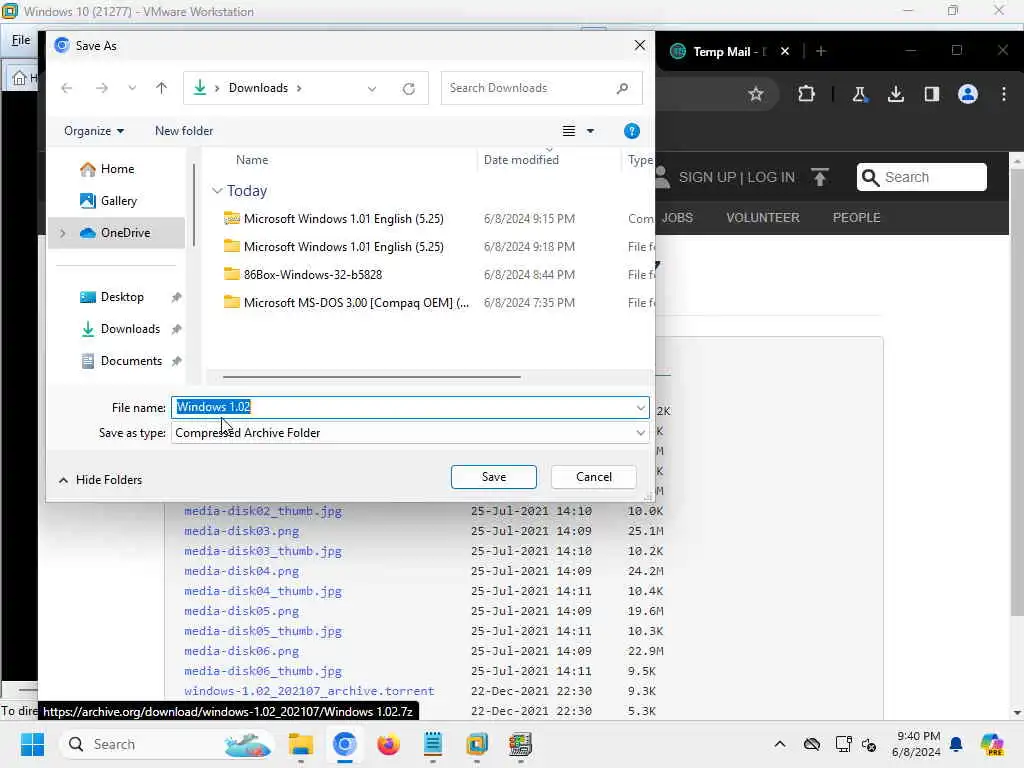Click the archive.org upload arrow icon
Screen dimensions: 1024x768
coord(820,177)
